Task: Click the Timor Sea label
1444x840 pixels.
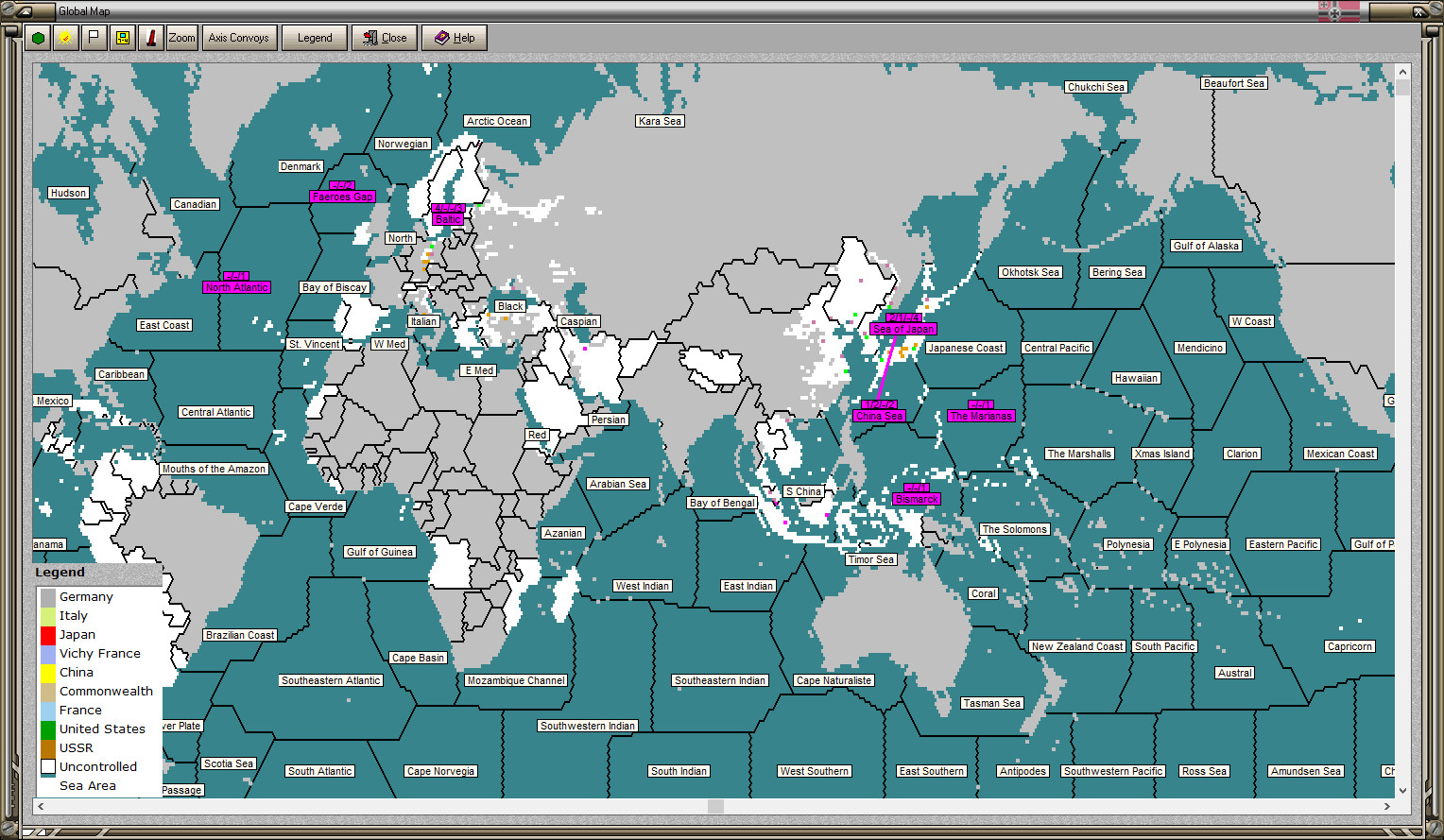Action: click(871, 559)
